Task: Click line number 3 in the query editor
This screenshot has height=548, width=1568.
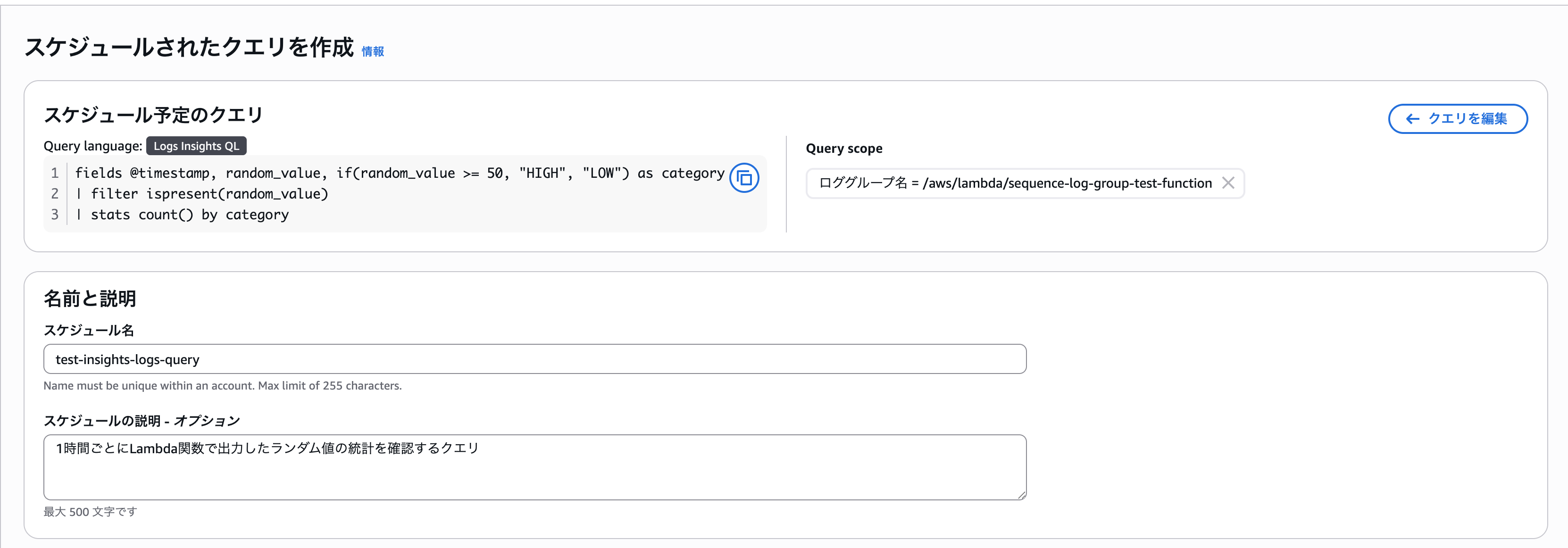Action: pyautogui.click(x=55, y=214)
